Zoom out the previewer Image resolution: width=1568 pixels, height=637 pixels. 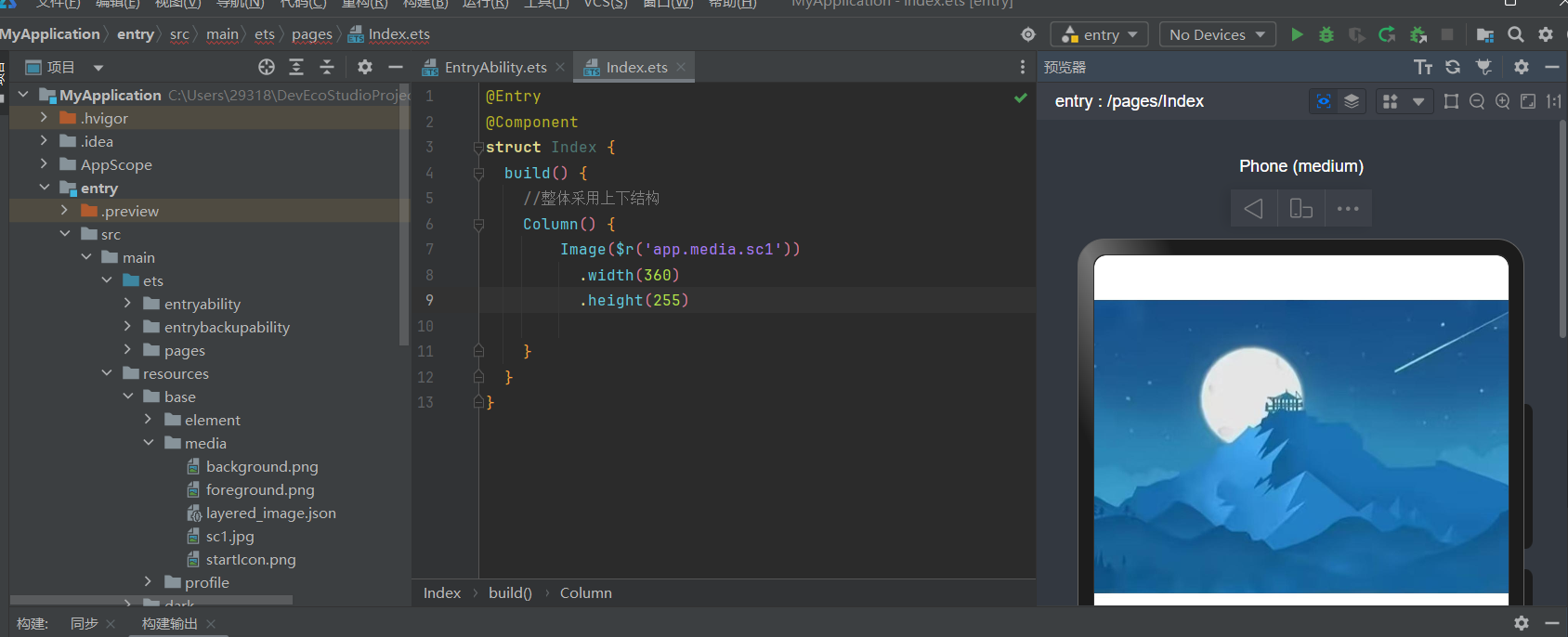(x=1477, y=101)
